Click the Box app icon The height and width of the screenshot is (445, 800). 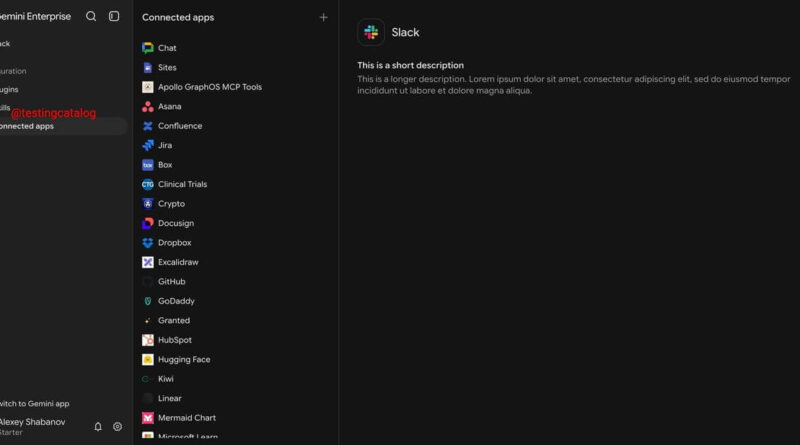tap(147, 165)
